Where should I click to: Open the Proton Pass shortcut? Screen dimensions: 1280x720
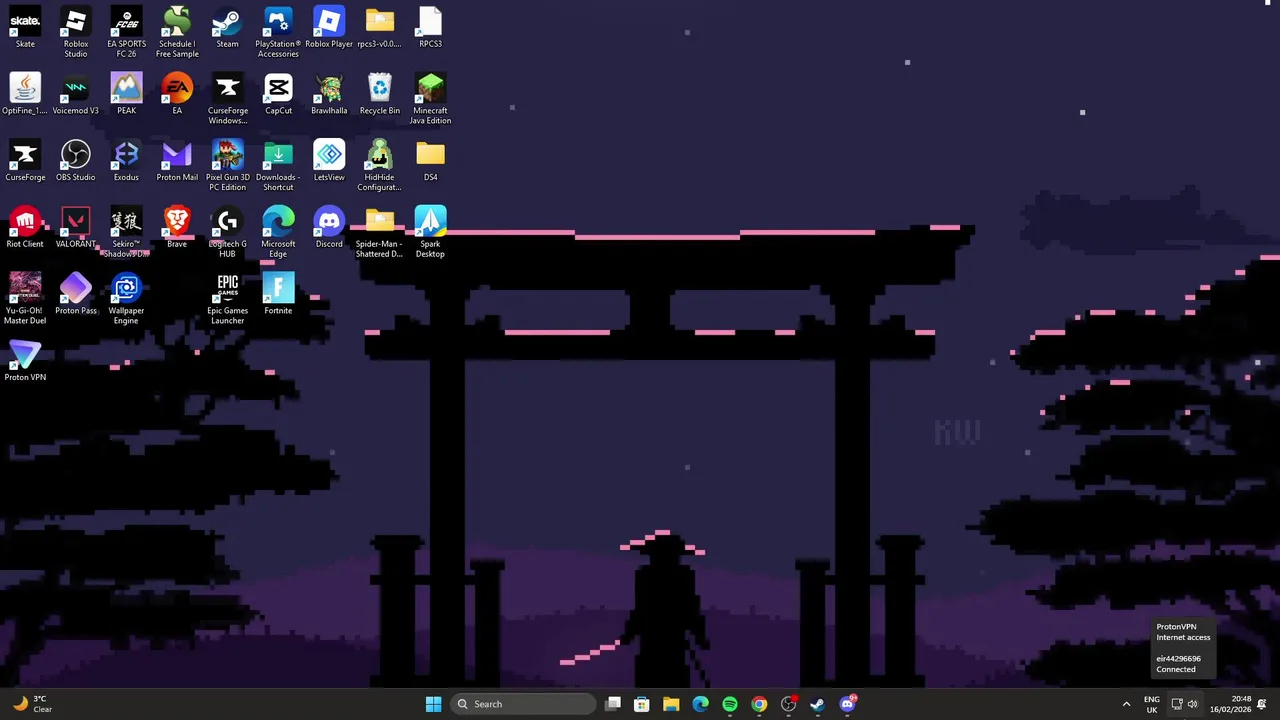tap(76, 294)
